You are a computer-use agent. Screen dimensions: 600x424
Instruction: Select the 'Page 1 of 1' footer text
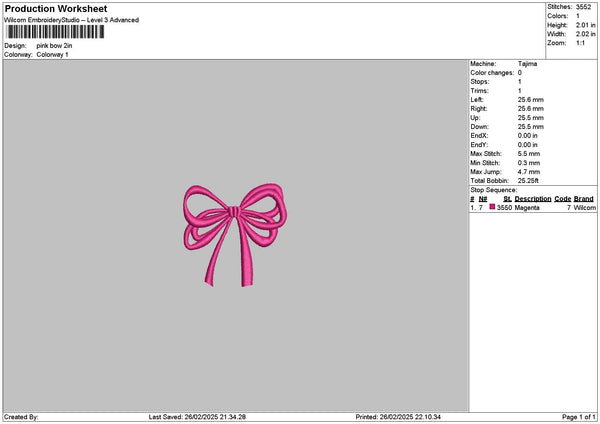pyautogui.click(x=579, y=417)
